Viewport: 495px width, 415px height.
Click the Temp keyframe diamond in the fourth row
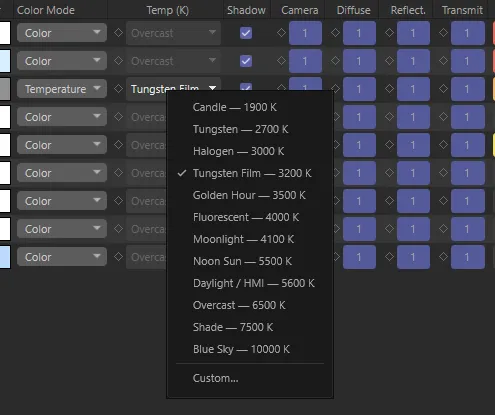pos(118,117)
